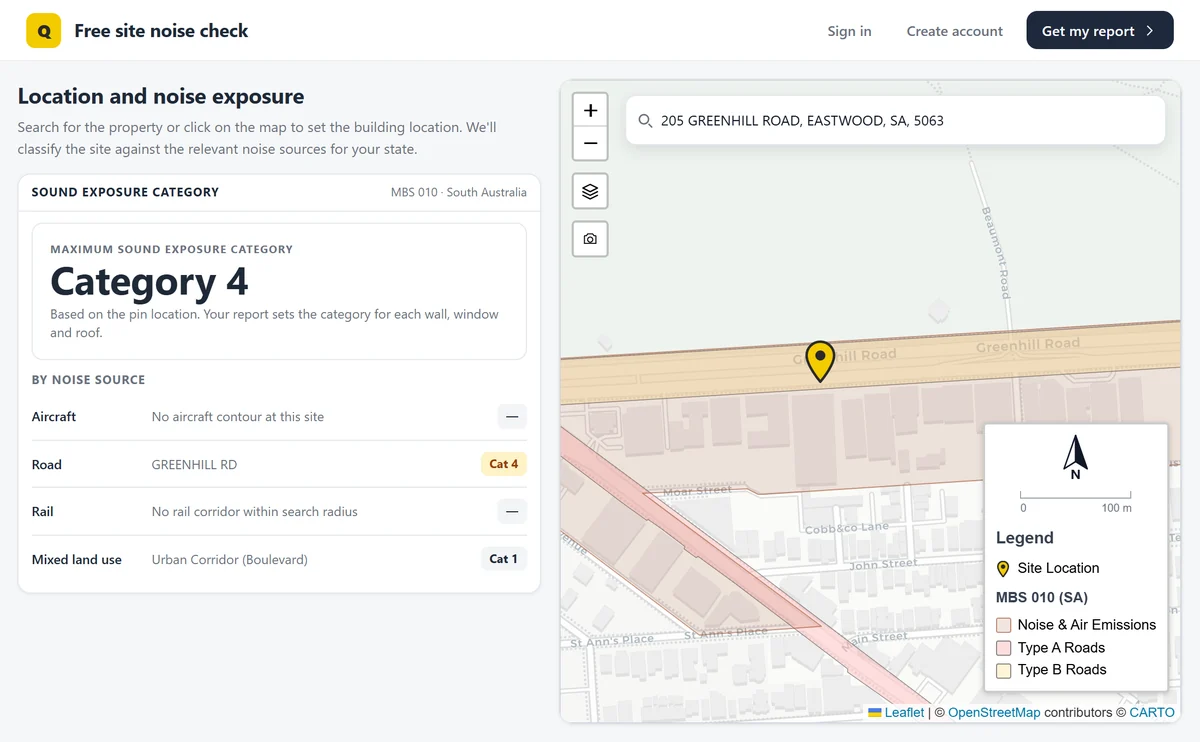Click the arrow in Get my report
The image size is (1200, 742).
1150,31
